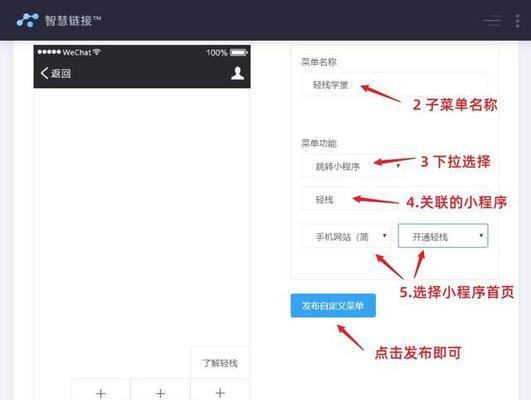Select the 了解轻栈 submenu item

(220, 363)
